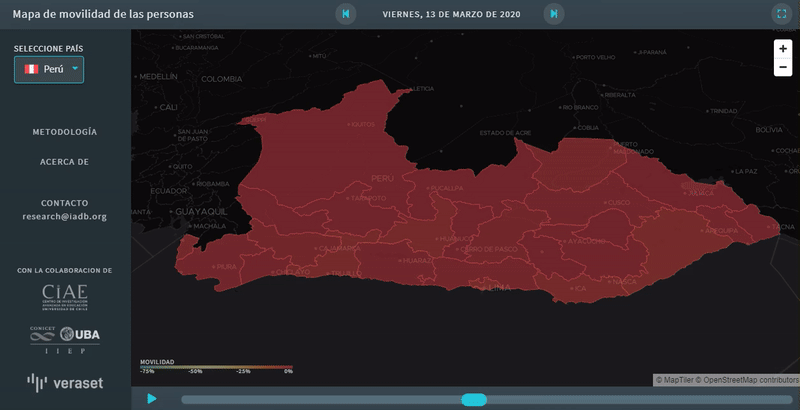Go to the previous date
Image resolution: width=800 pixels, height=410 pixels.
click(x=346, y=14)
